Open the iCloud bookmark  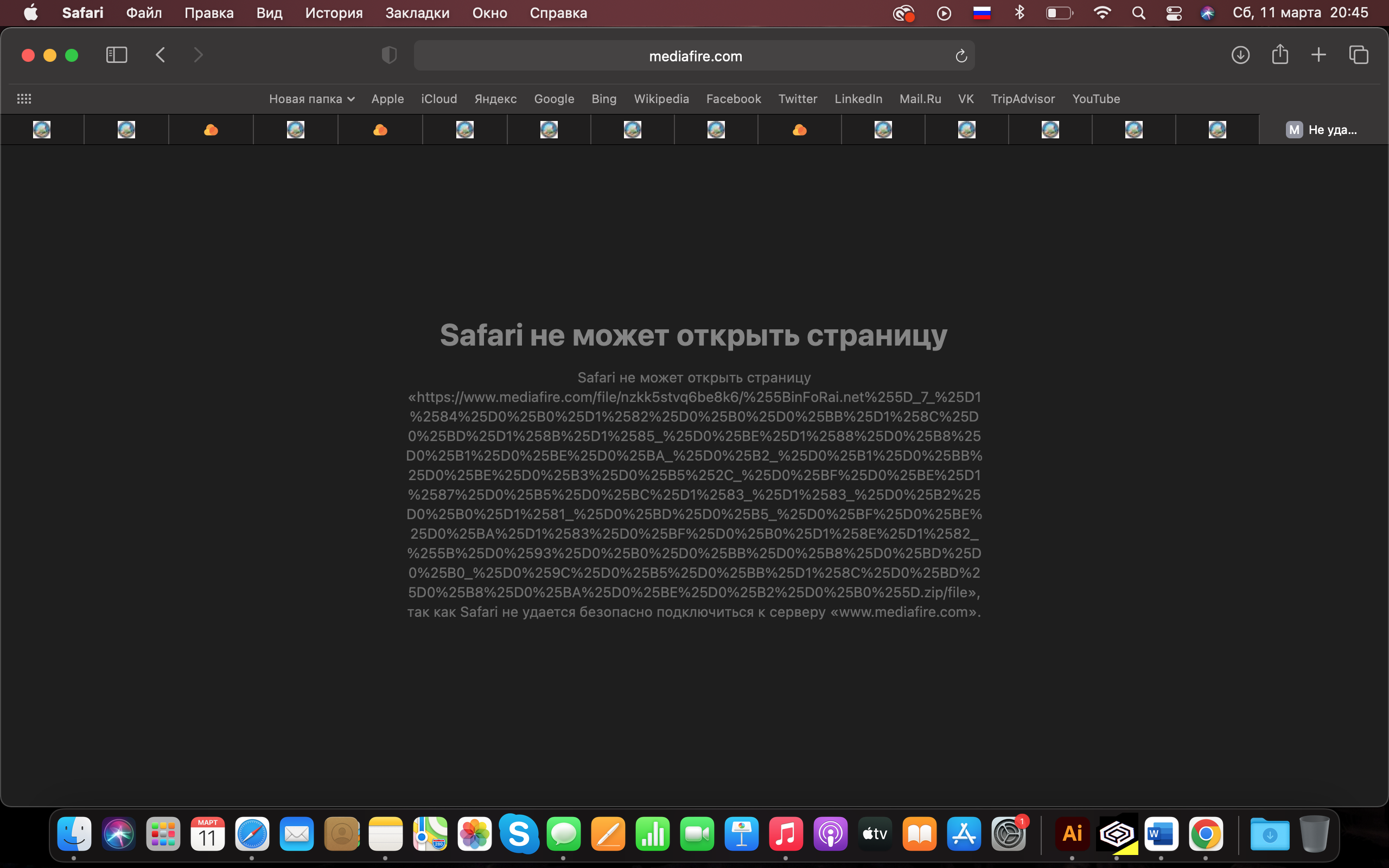click(439, 99)
